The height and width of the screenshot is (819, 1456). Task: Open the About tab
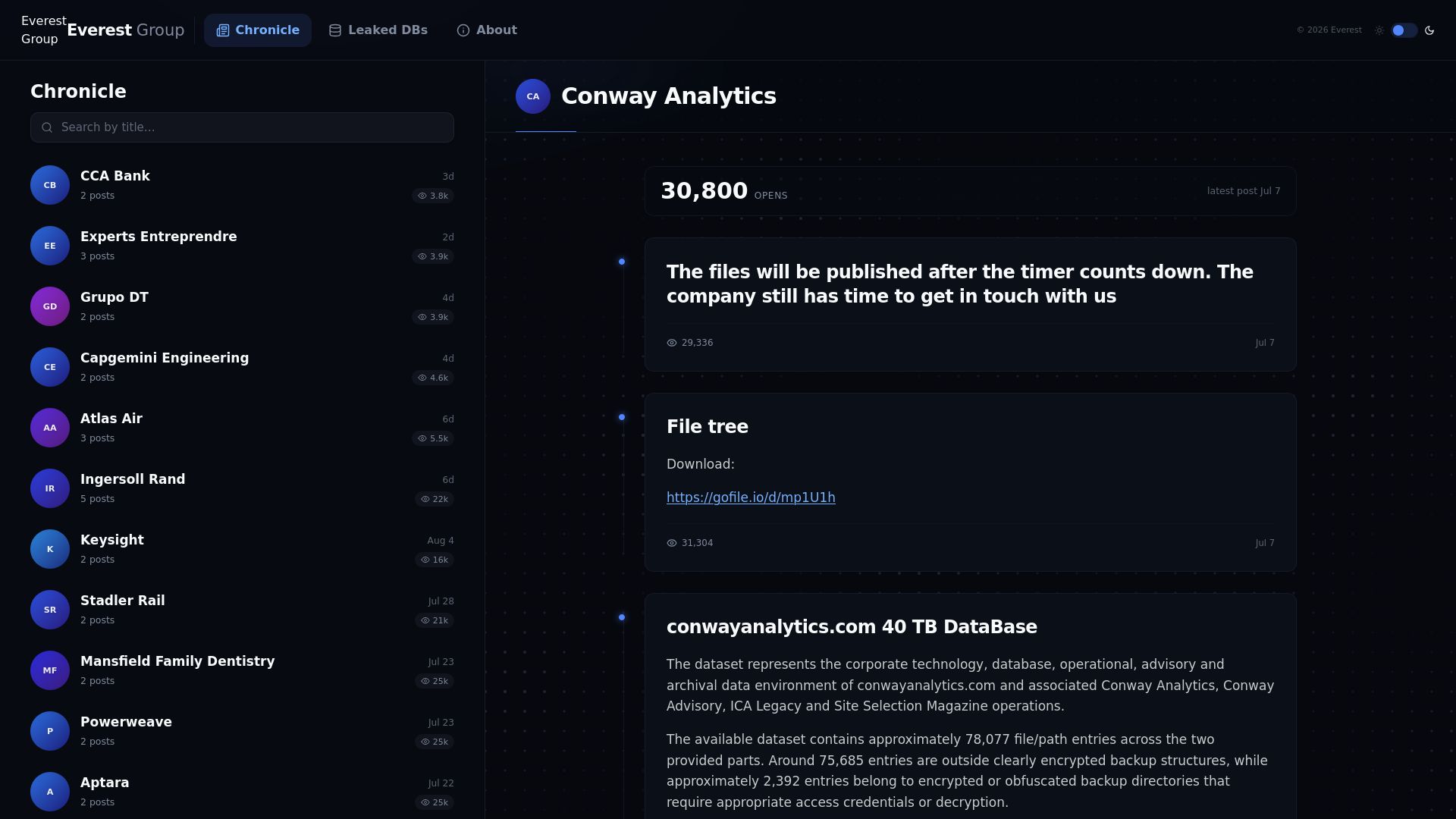(x=487, y=30)
